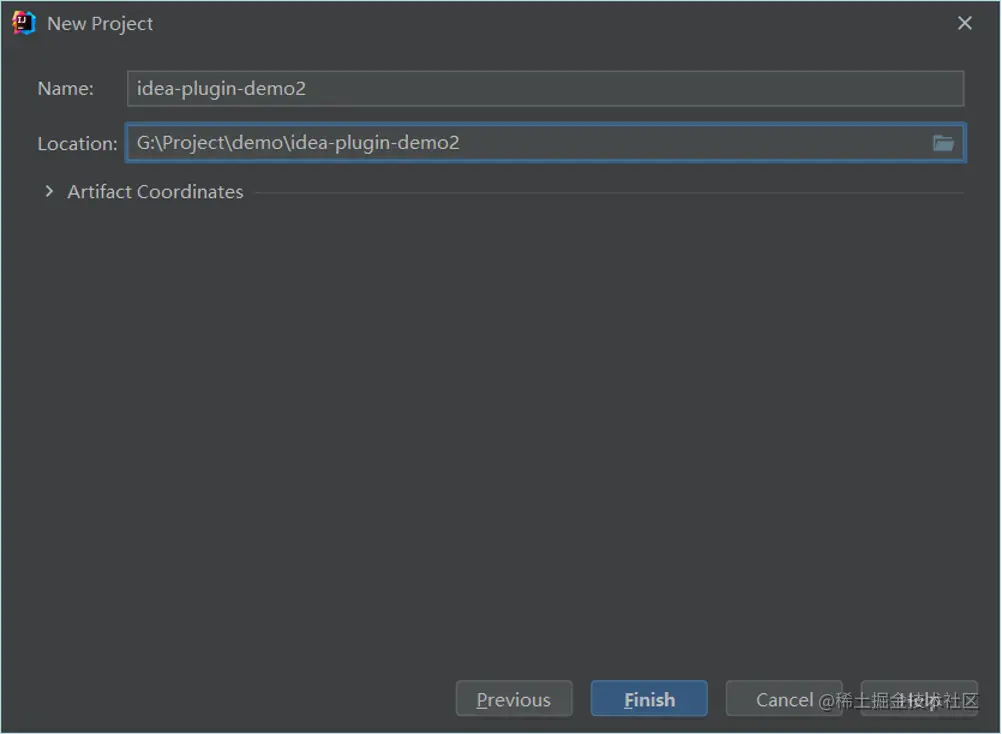
Task: Click the IntelliJ IDEA logo in the title bar
Action: 24,23
